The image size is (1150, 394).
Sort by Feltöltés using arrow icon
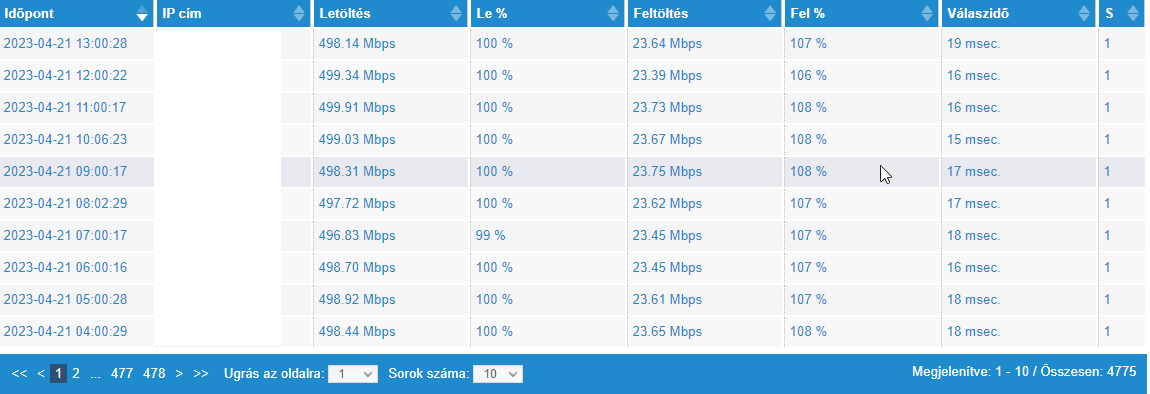769,13
